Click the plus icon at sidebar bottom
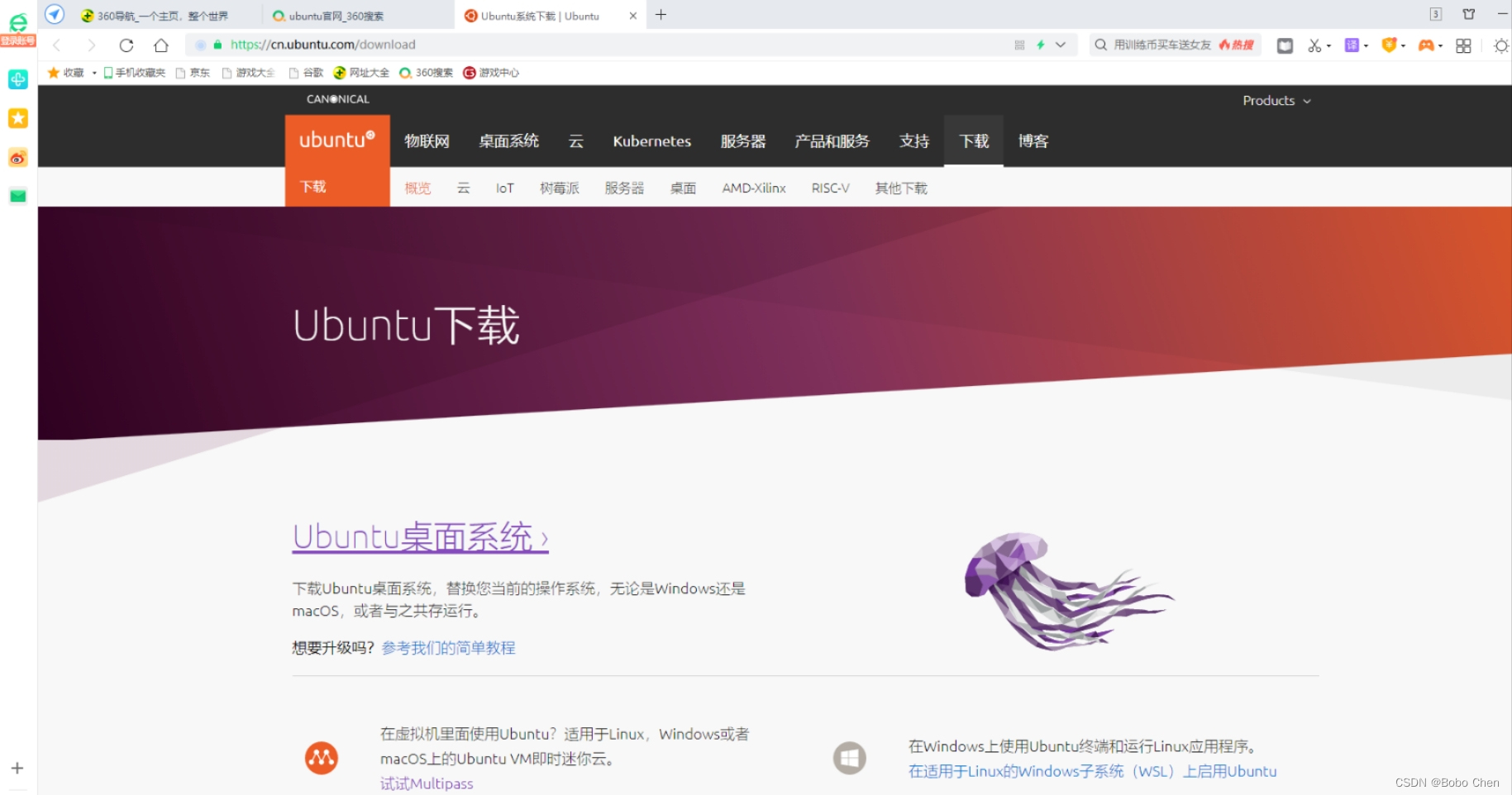 [x=17, y=768]
